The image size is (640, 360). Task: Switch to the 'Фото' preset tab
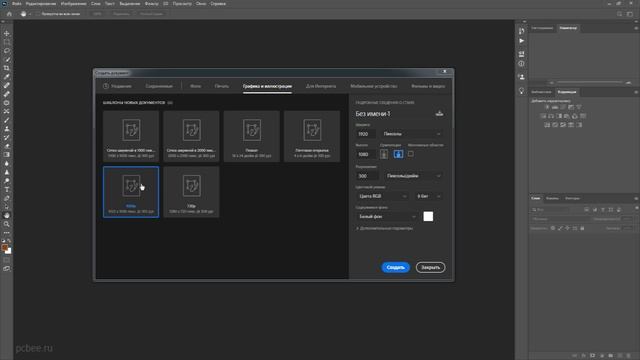pos(196,86)
